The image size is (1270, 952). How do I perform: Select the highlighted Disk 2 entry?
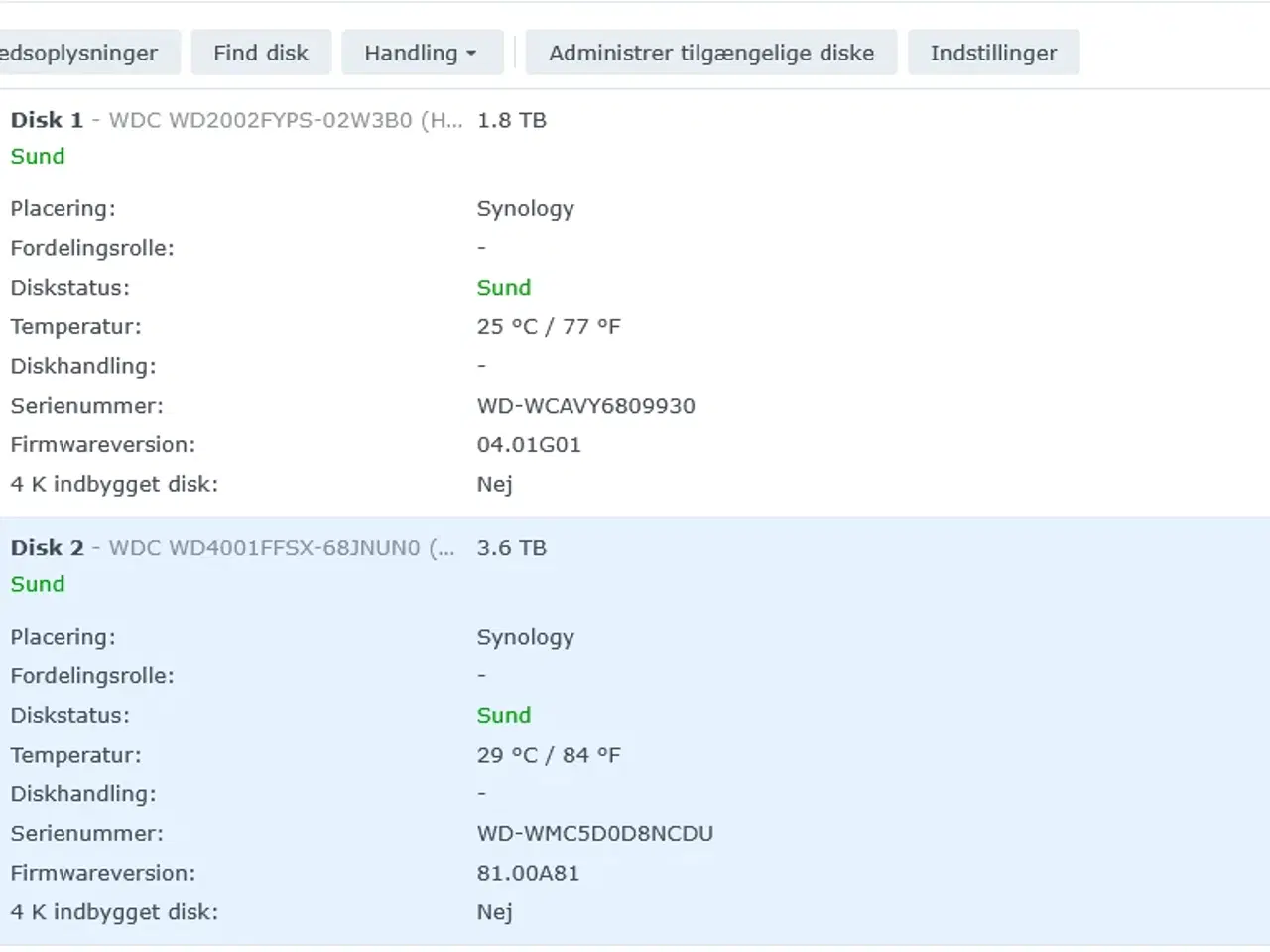coord(46,547)
